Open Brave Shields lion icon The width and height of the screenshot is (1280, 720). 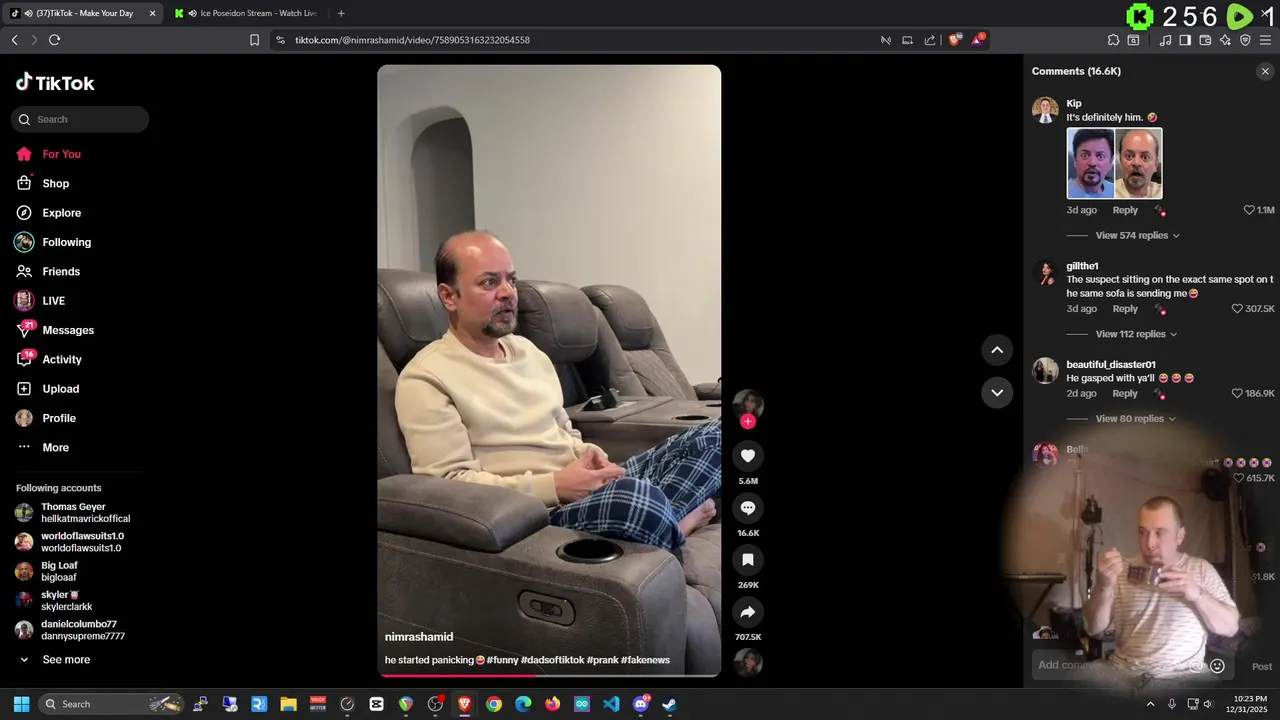click(954, 40)
